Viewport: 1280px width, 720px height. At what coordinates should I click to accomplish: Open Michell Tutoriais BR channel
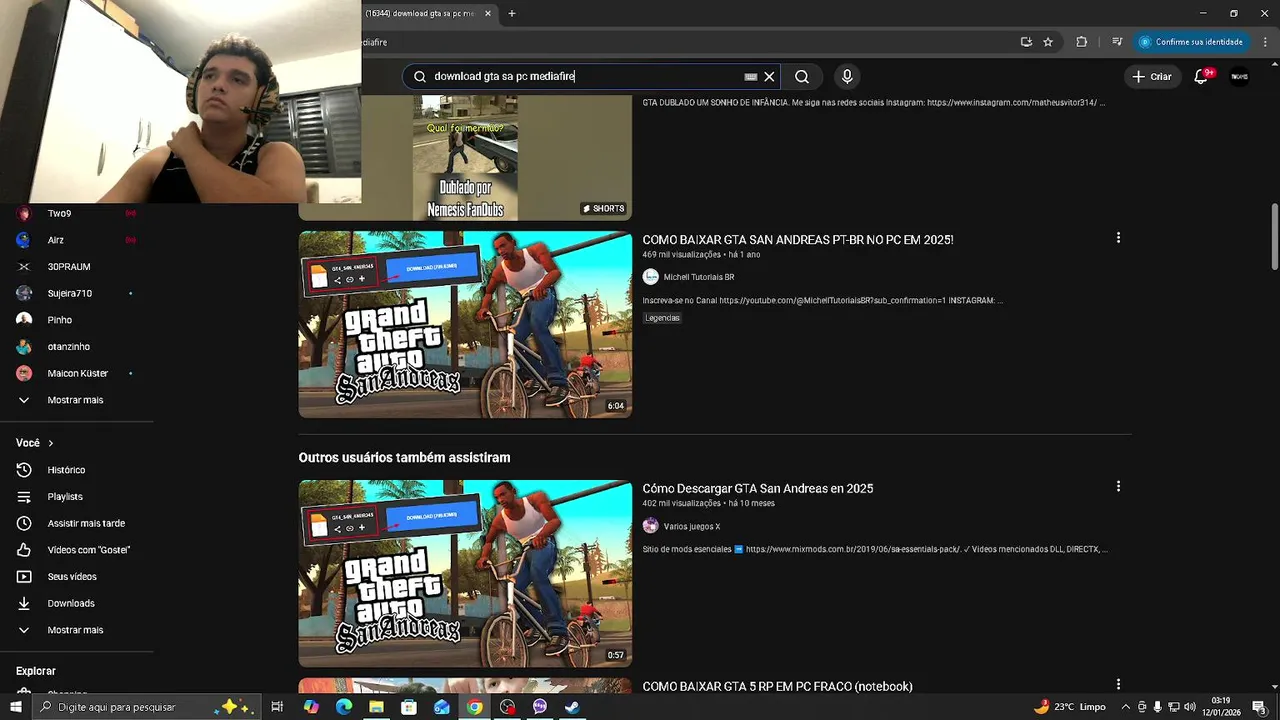pos(699,277)
